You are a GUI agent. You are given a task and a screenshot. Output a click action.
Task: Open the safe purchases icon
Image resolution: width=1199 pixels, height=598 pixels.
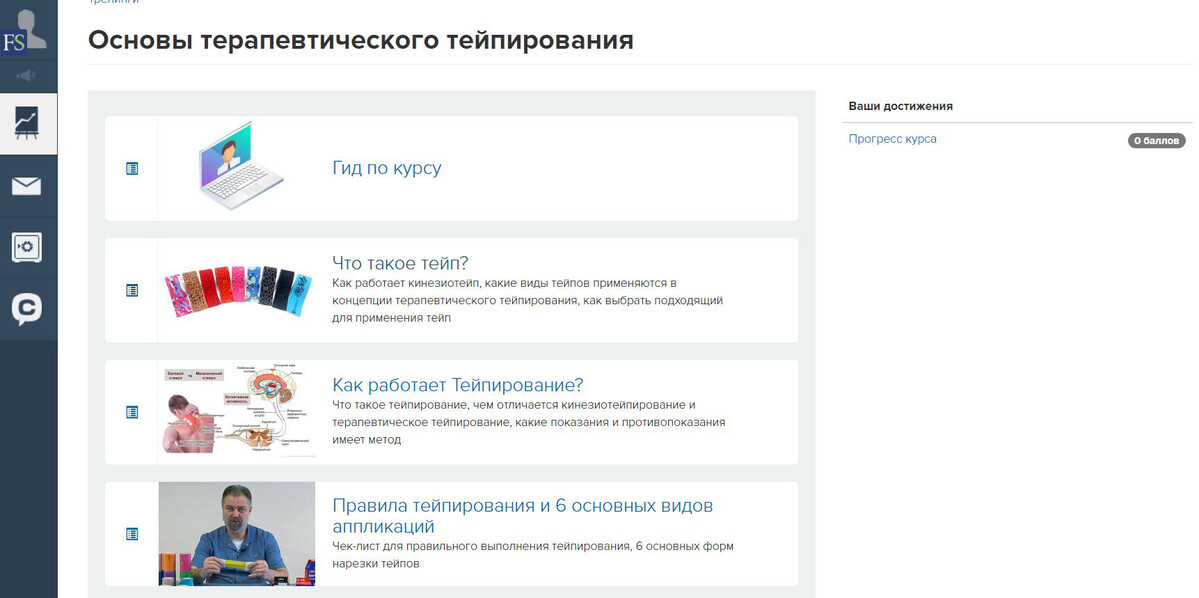28,248
